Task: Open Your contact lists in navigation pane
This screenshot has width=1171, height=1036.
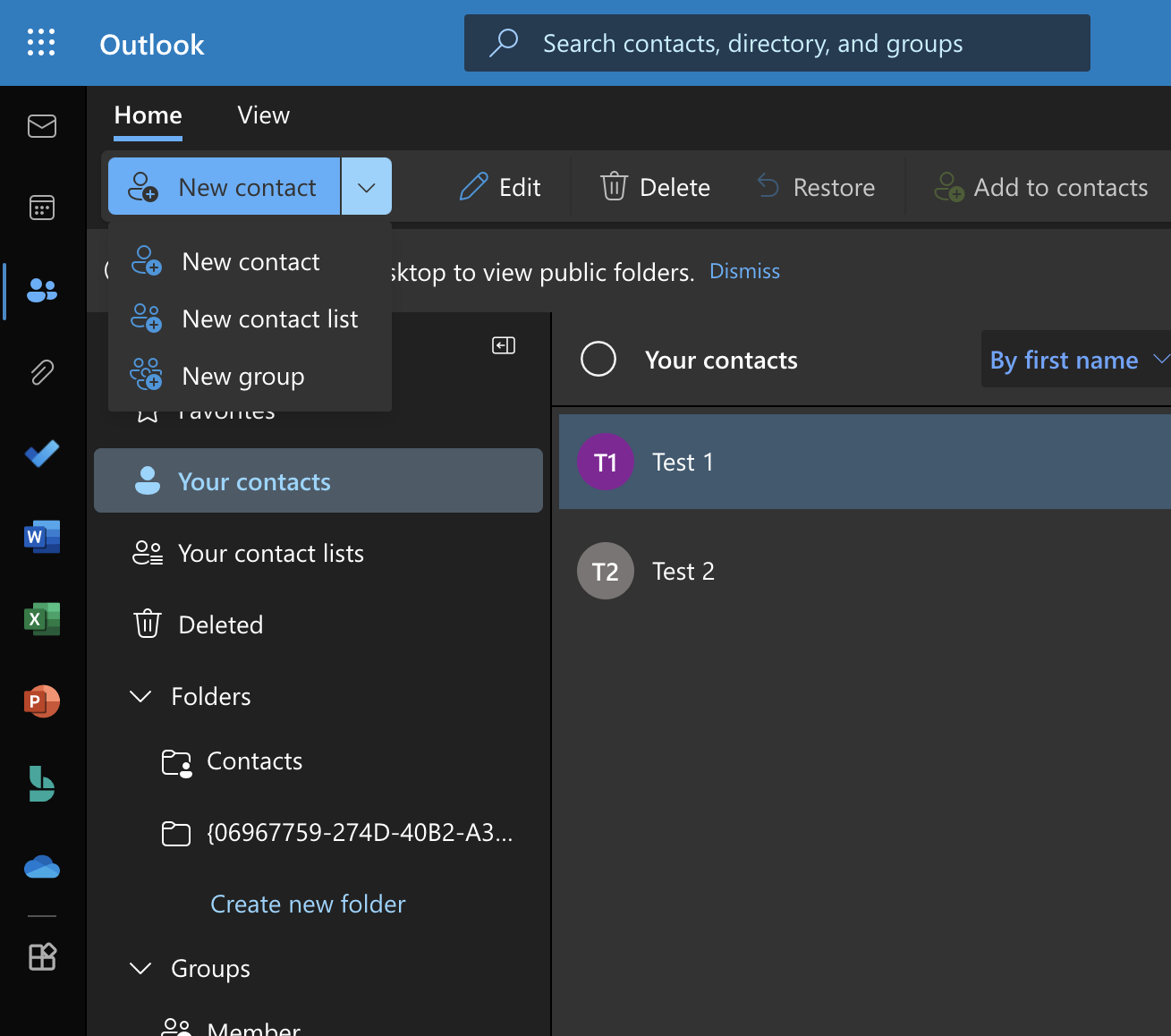Action: point(318,553)
